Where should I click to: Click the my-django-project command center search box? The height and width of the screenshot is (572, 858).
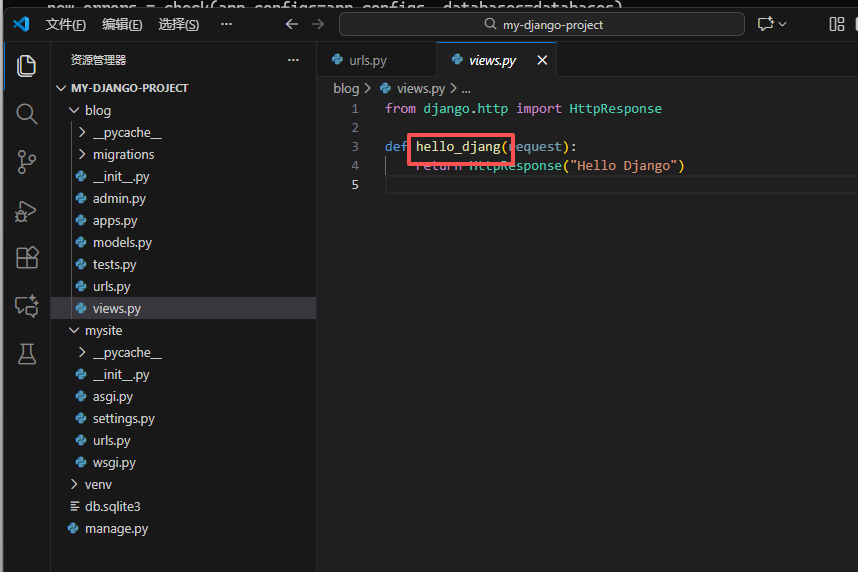coord(542,24)
